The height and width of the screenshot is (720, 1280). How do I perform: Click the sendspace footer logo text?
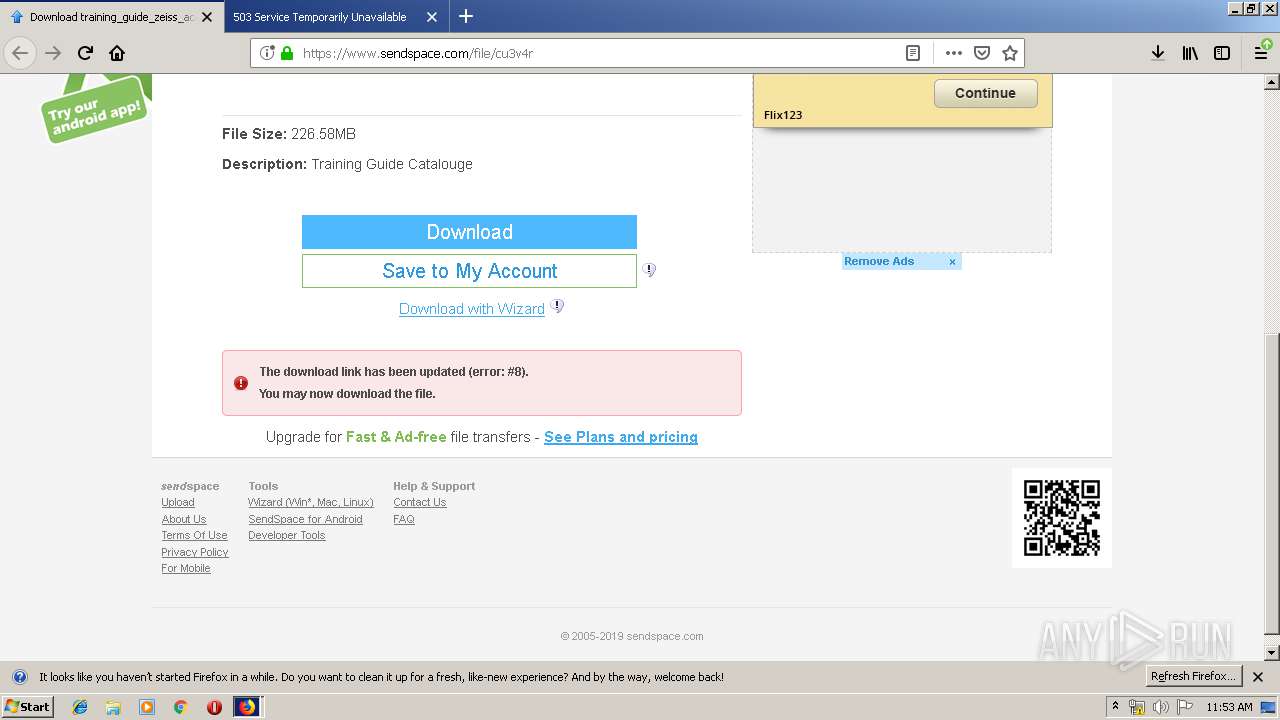pos(190,486)
